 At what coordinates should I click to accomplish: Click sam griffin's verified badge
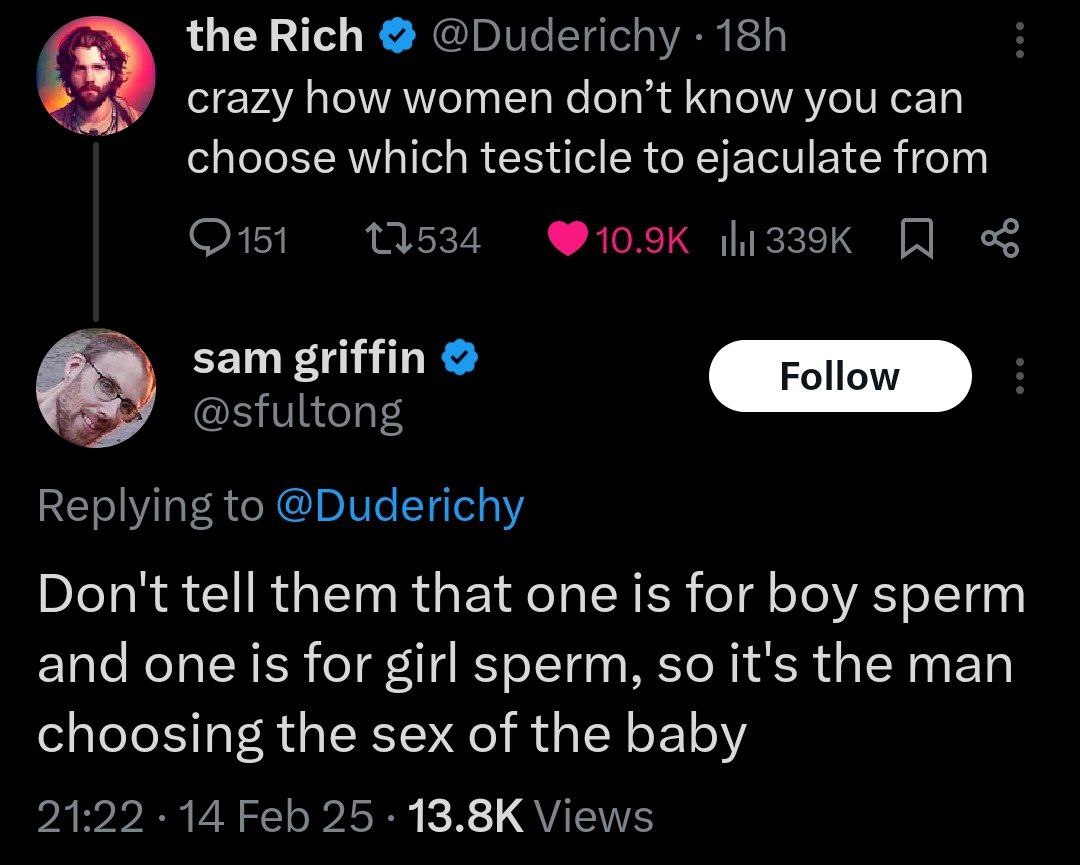[459, 358]
